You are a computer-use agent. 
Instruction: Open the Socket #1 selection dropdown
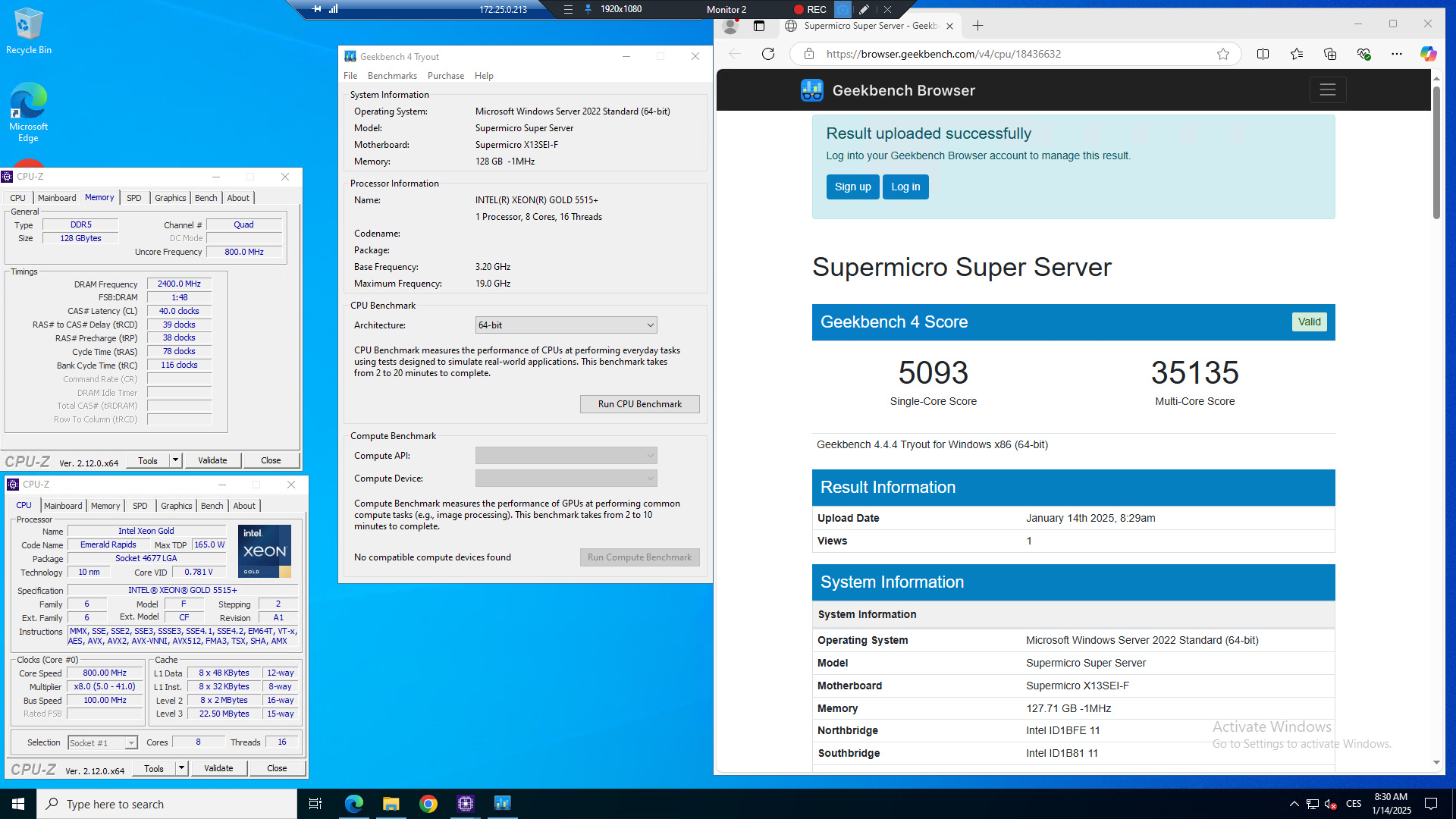pyautogui.click(x=102, y=743)
